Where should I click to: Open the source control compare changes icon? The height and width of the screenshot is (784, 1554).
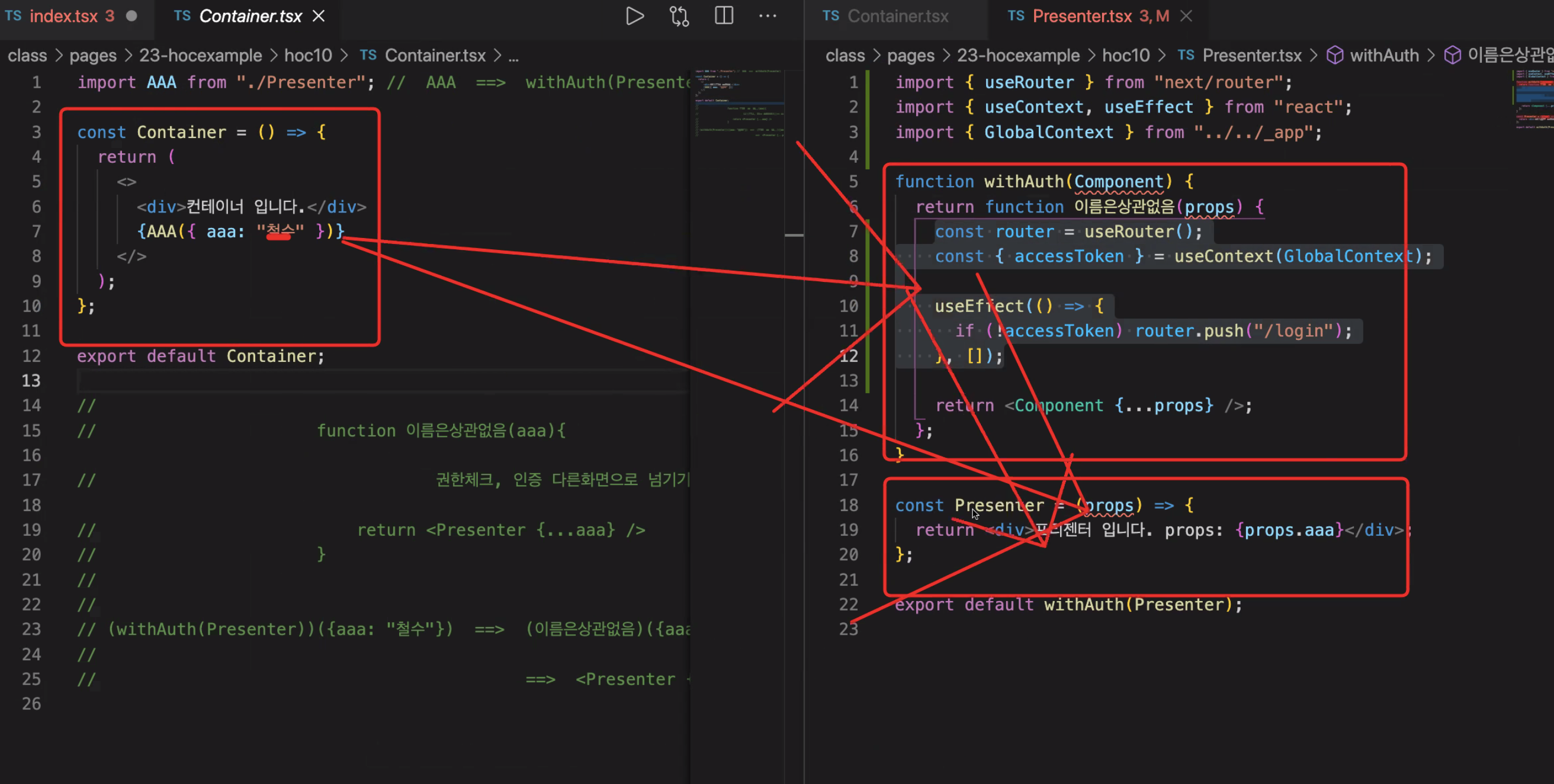tap(679, 16)
